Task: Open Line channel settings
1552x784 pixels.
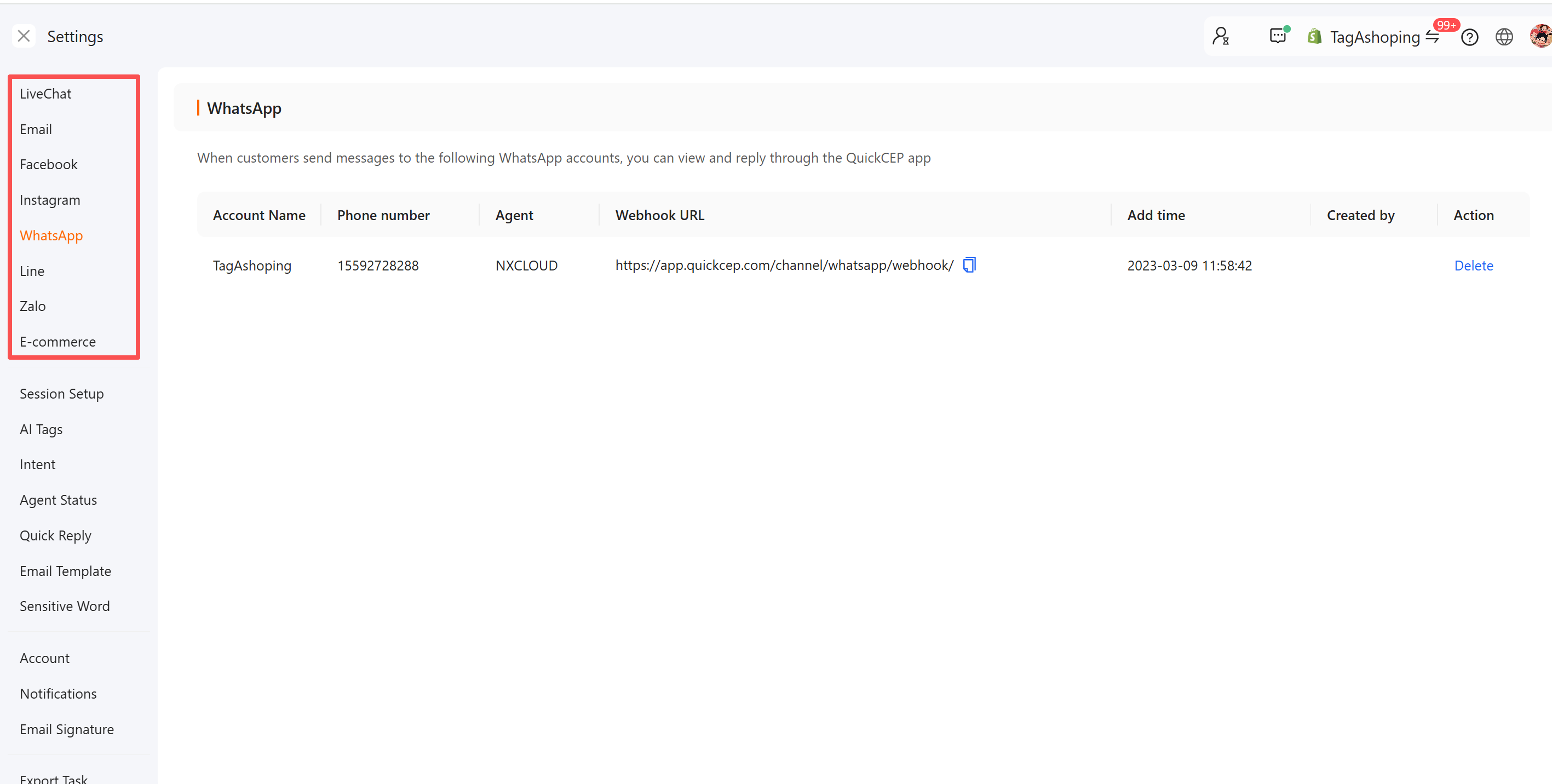Action: click(32, 271)
